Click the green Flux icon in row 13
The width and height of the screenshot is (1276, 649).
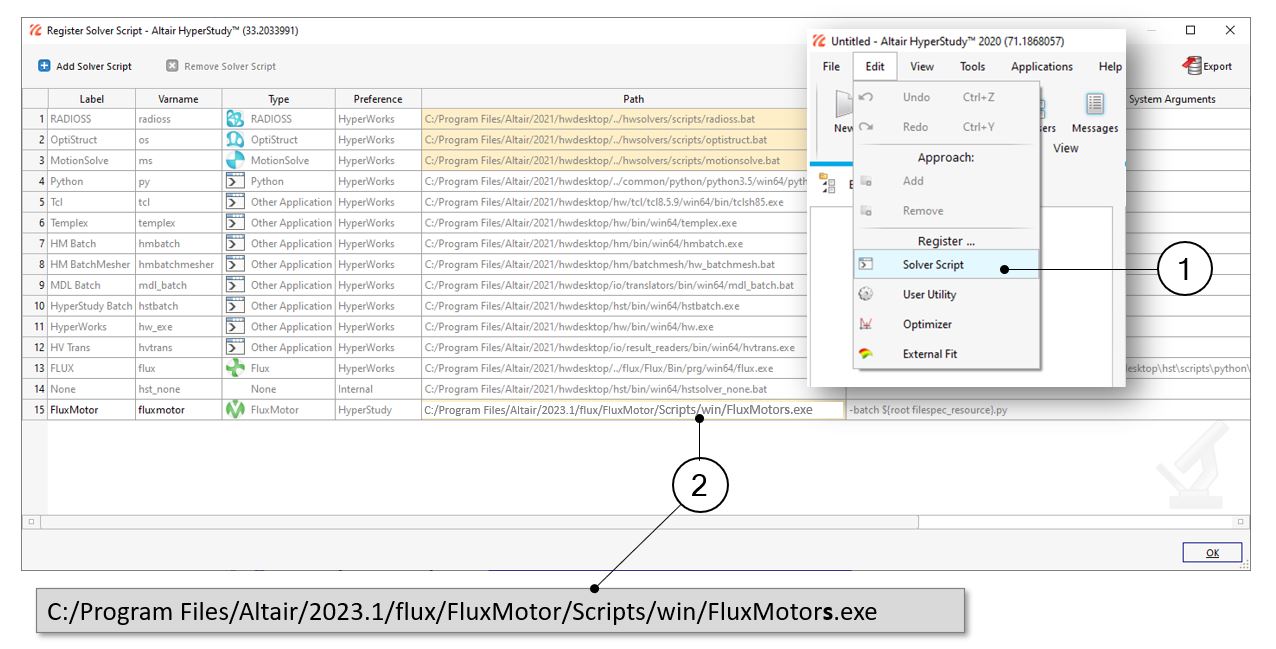click(235, 368)
